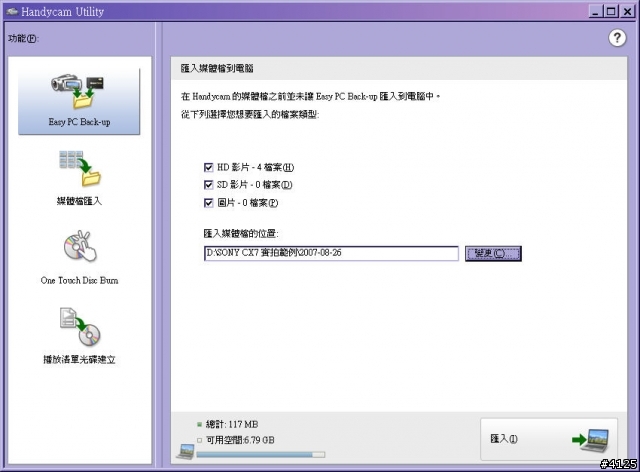Image resolution: width=640 pixels, height=472 pixels.
Task: Toggle the 圖片 - 0 檔案 checkbox
Action: tap(209, 203)
